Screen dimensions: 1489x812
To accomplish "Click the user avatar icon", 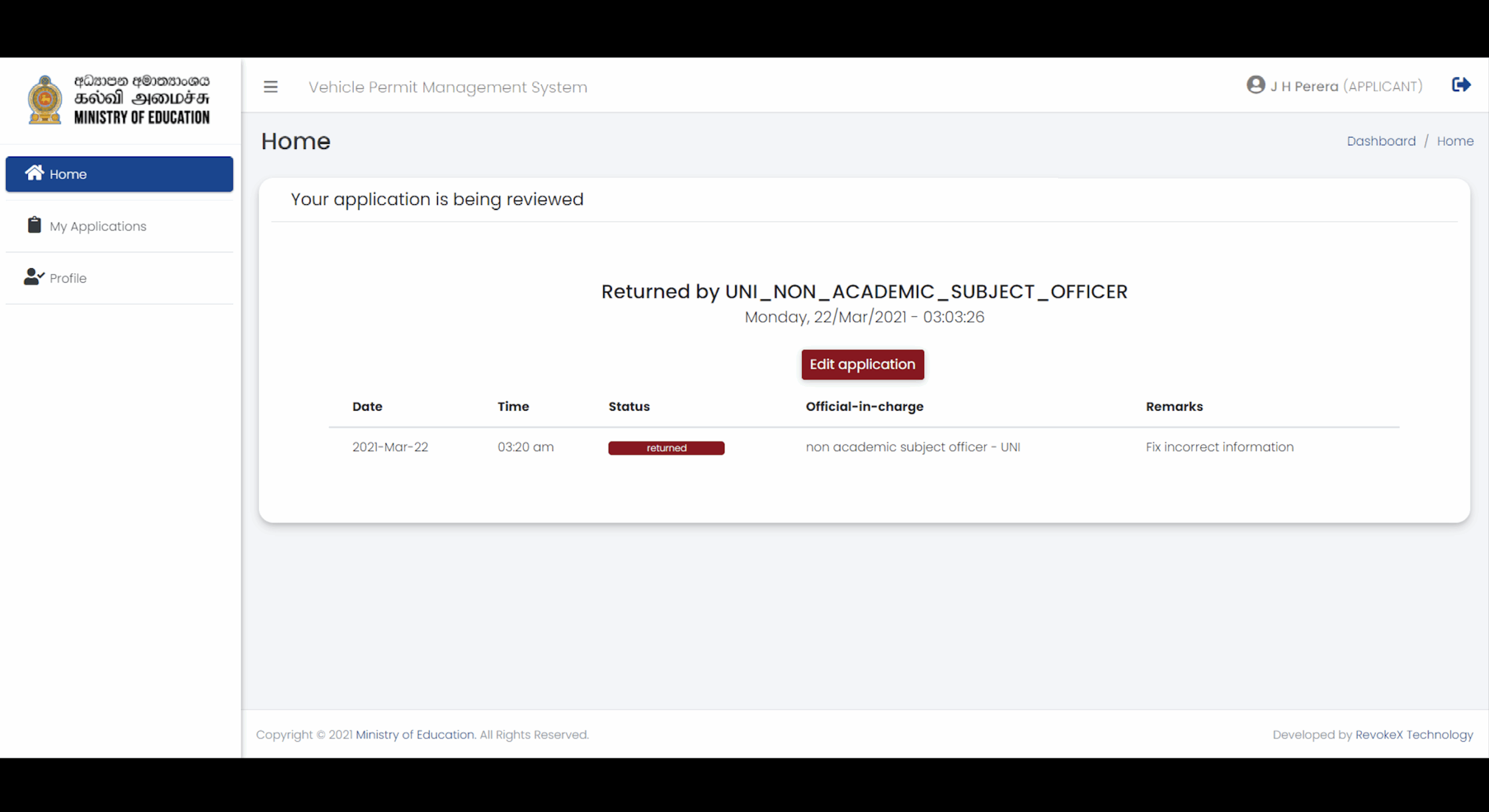I will coord(1255,85).
